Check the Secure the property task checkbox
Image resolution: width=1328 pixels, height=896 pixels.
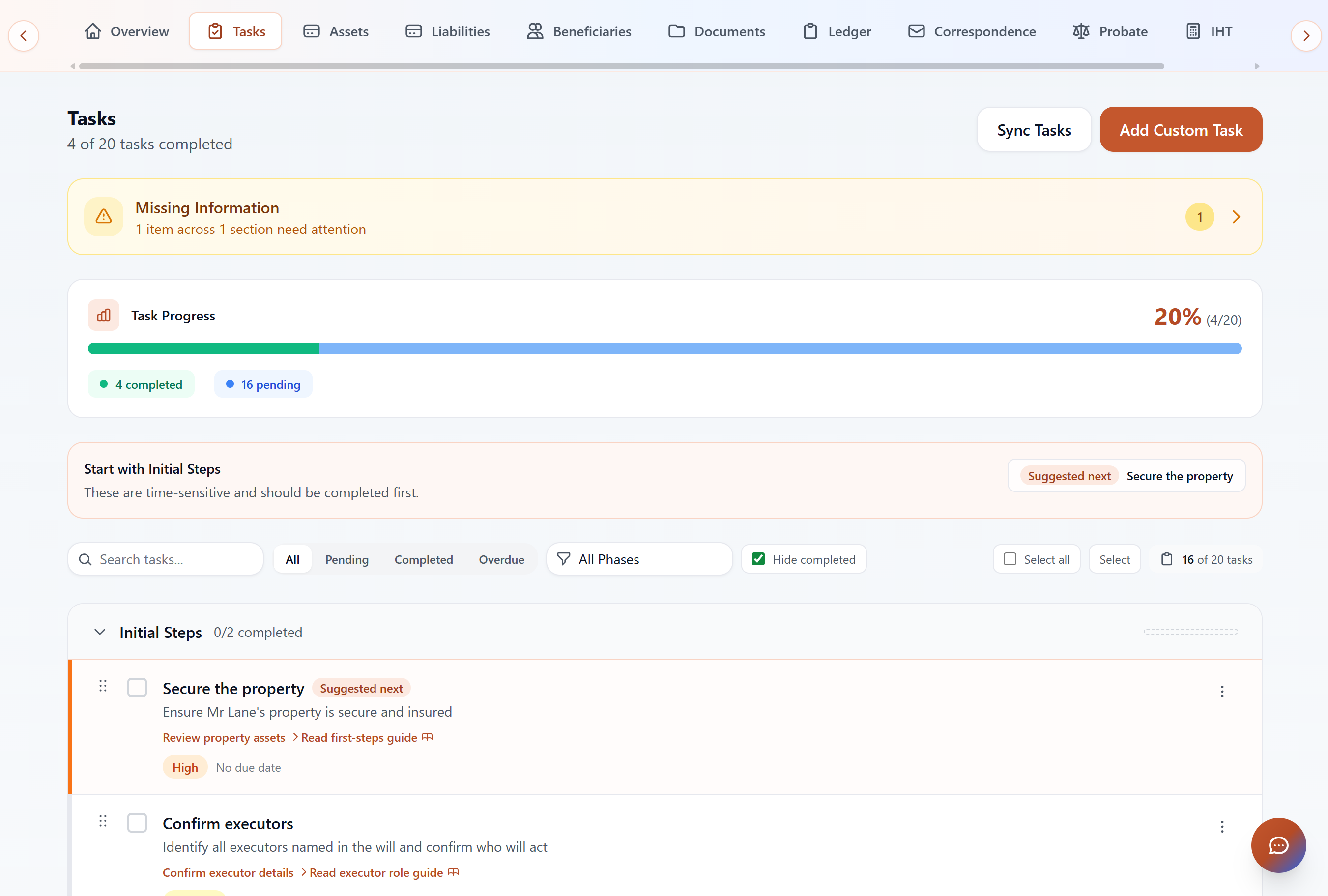(137, 688)
